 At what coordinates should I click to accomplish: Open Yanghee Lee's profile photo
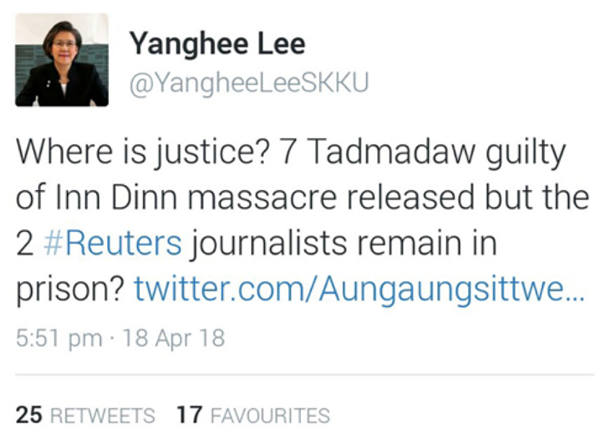click(x=62, y=60)
